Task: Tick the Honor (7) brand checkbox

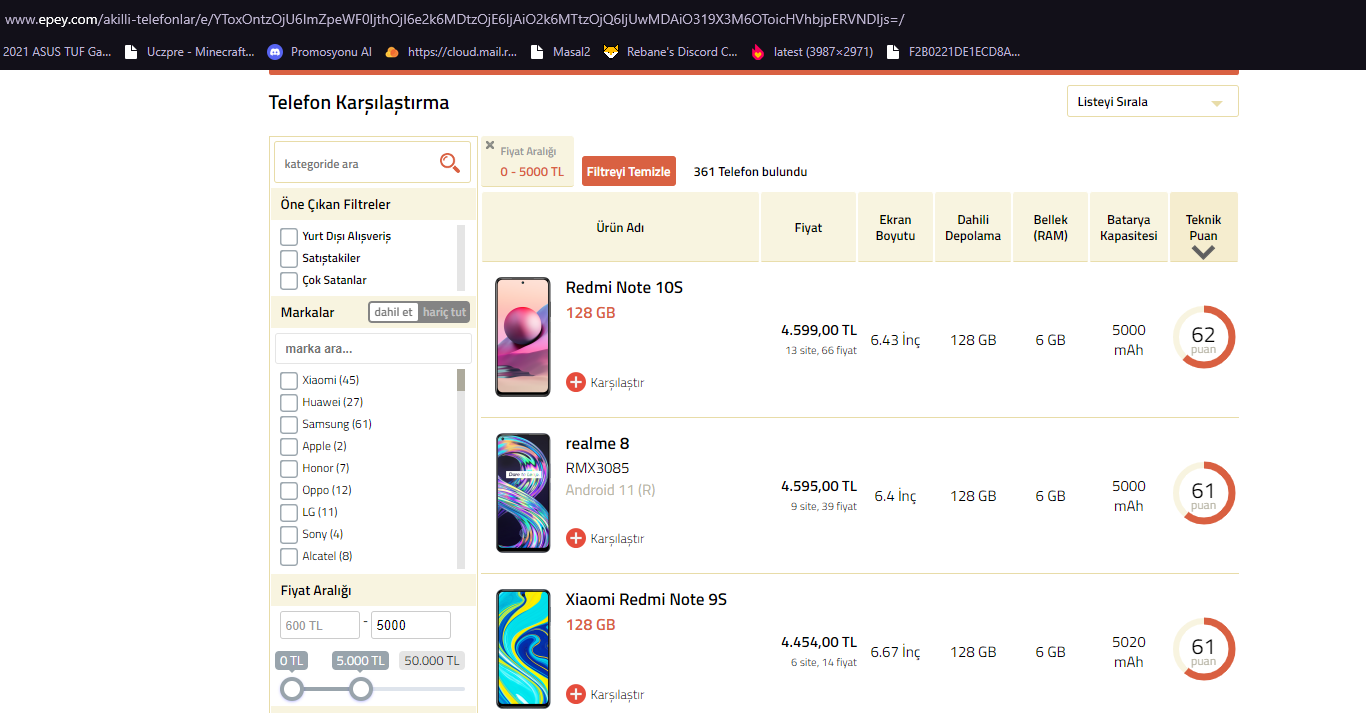Action: pyautogui.click(x=289, y=469)
